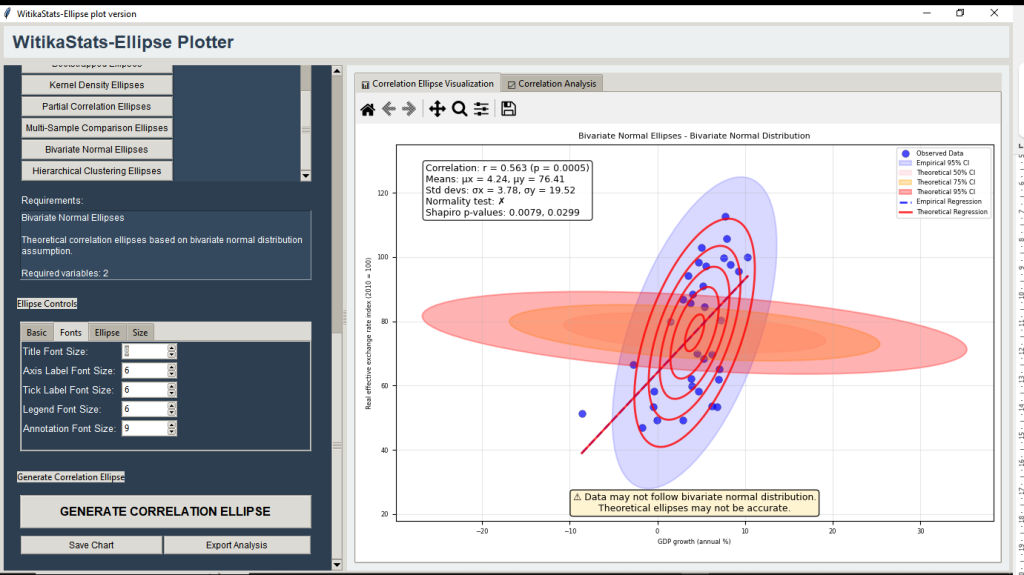This screenshot has width=1024, height=575.
Task: Click Empirical Regression legend entry
Action: coord(941,202)
